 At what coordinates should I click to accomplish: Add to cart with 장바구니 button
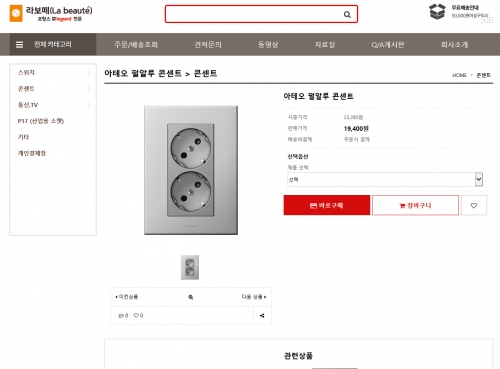415,205
